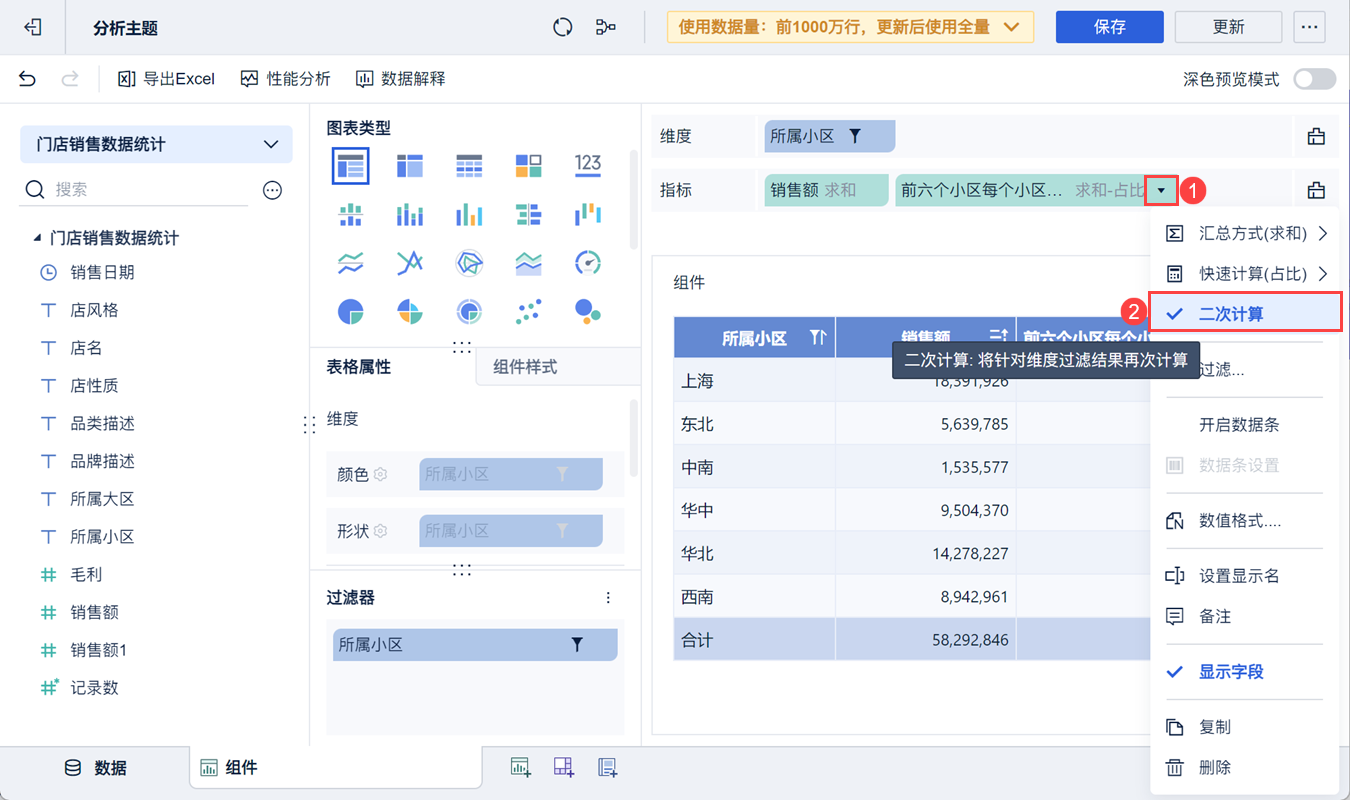
Task: Open the lineage diagram icon in header
Action: pos(605,27)
